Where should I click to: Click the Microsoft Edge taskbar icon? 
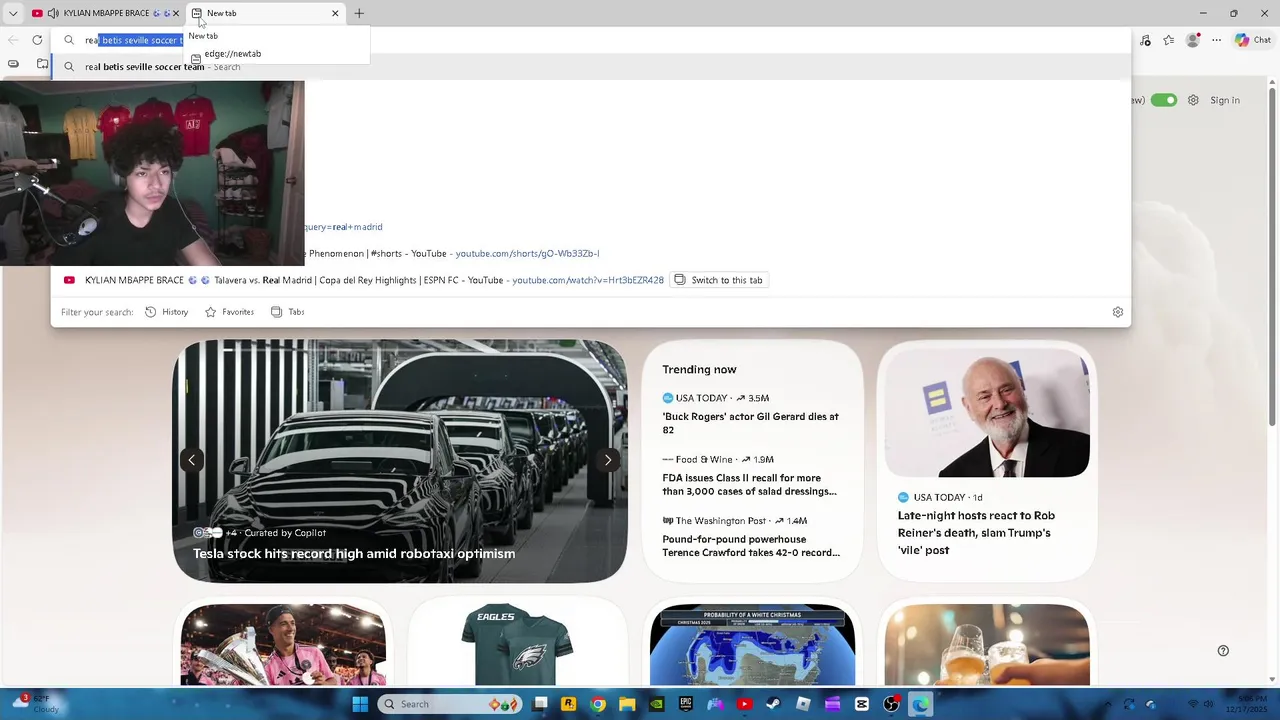click(920, 704)
